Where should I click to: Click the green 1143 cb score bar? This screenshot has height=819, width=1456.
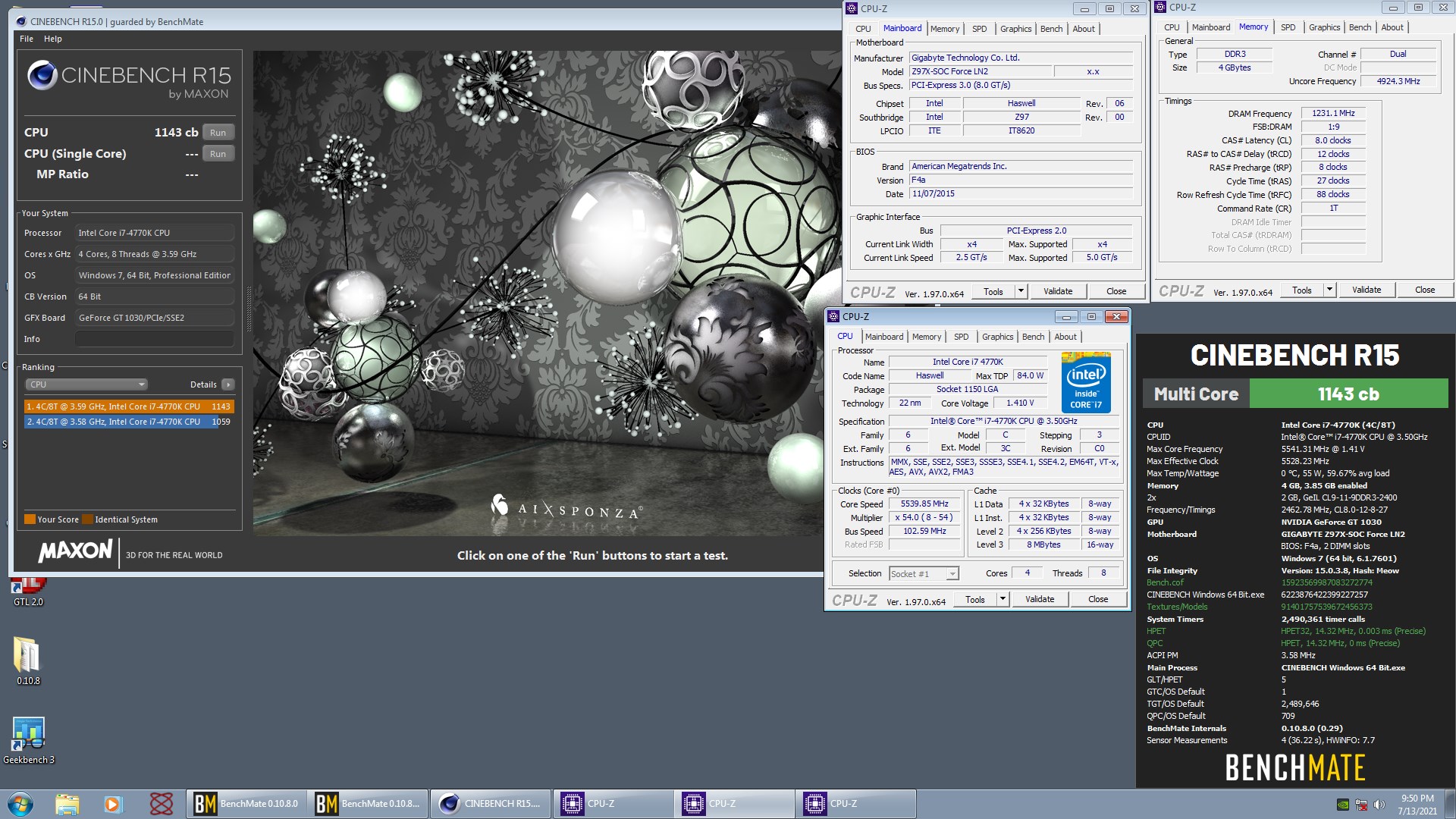[1348, 394]
